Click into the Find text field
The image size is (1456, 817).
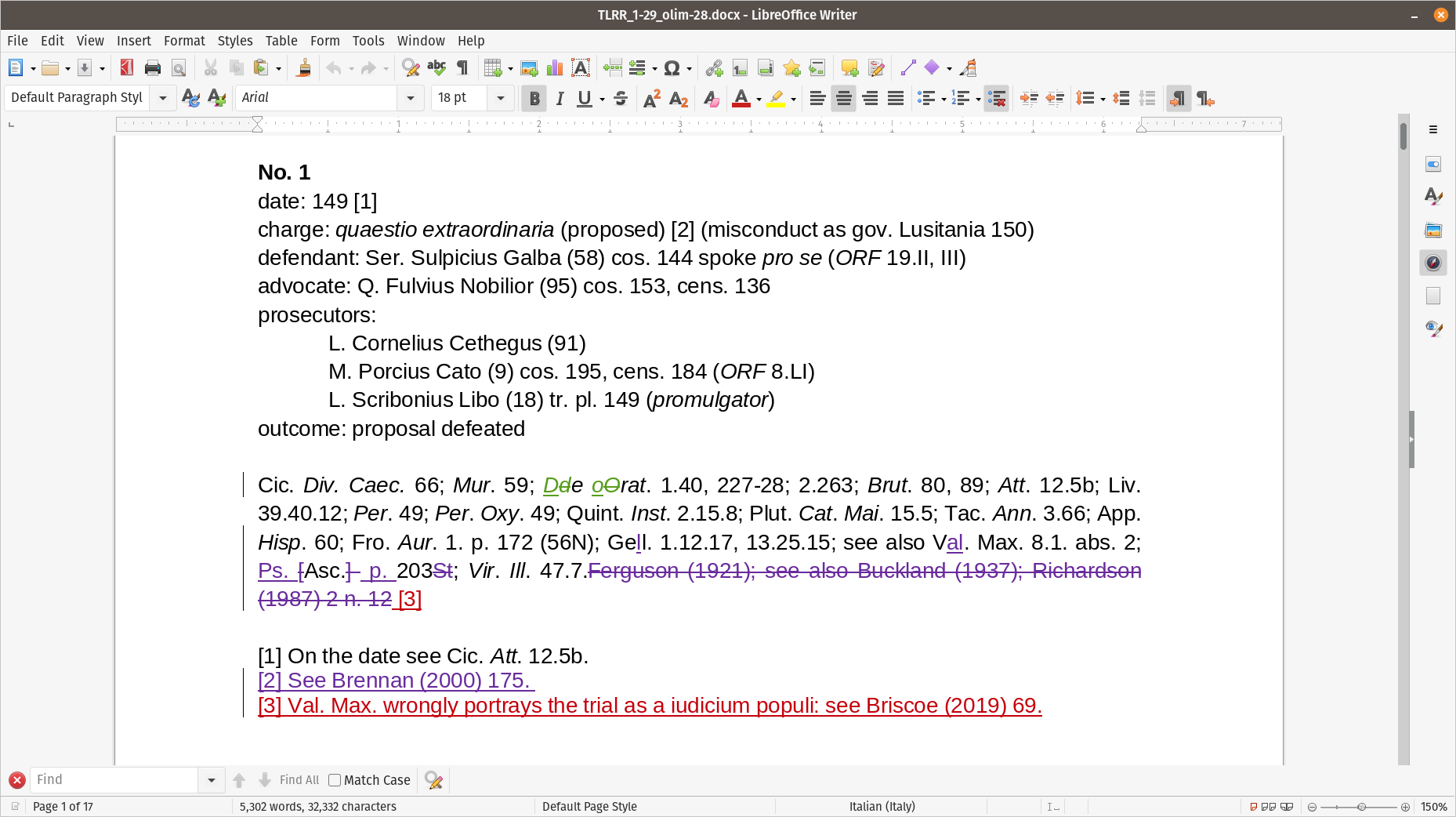click(x=114, y=780)
